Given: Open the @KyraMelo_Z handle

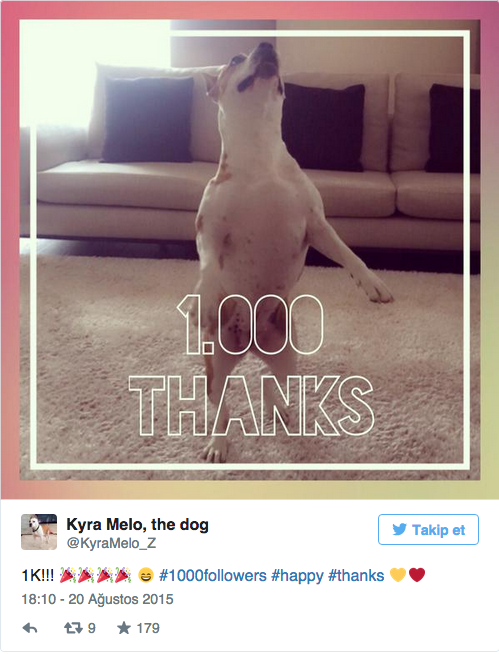Looking at the screenshot, I should (111, 543).
